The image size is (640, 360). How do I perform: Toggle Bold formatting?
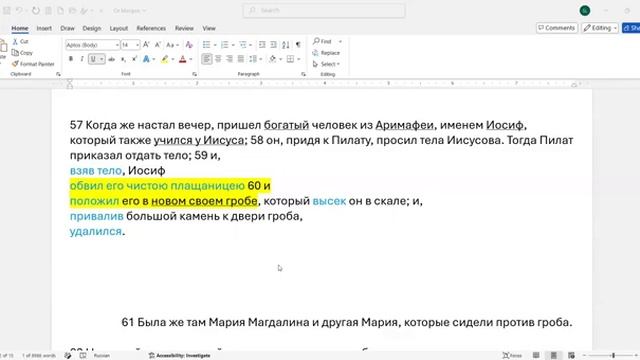pos(71,59)
